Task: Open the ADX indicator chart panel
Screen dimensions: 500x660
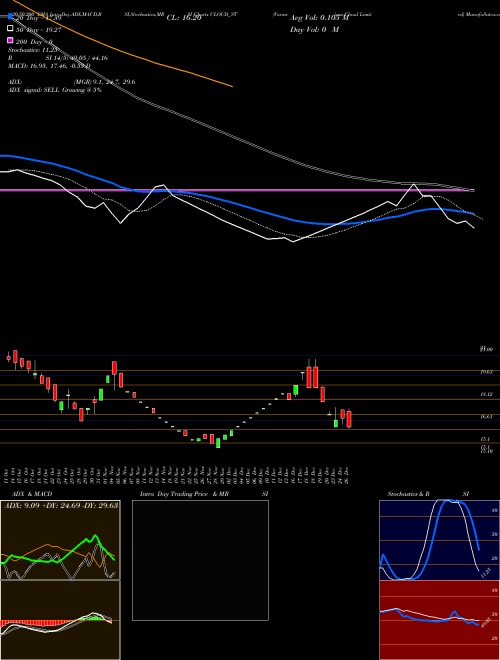Action: click(60, 540)
